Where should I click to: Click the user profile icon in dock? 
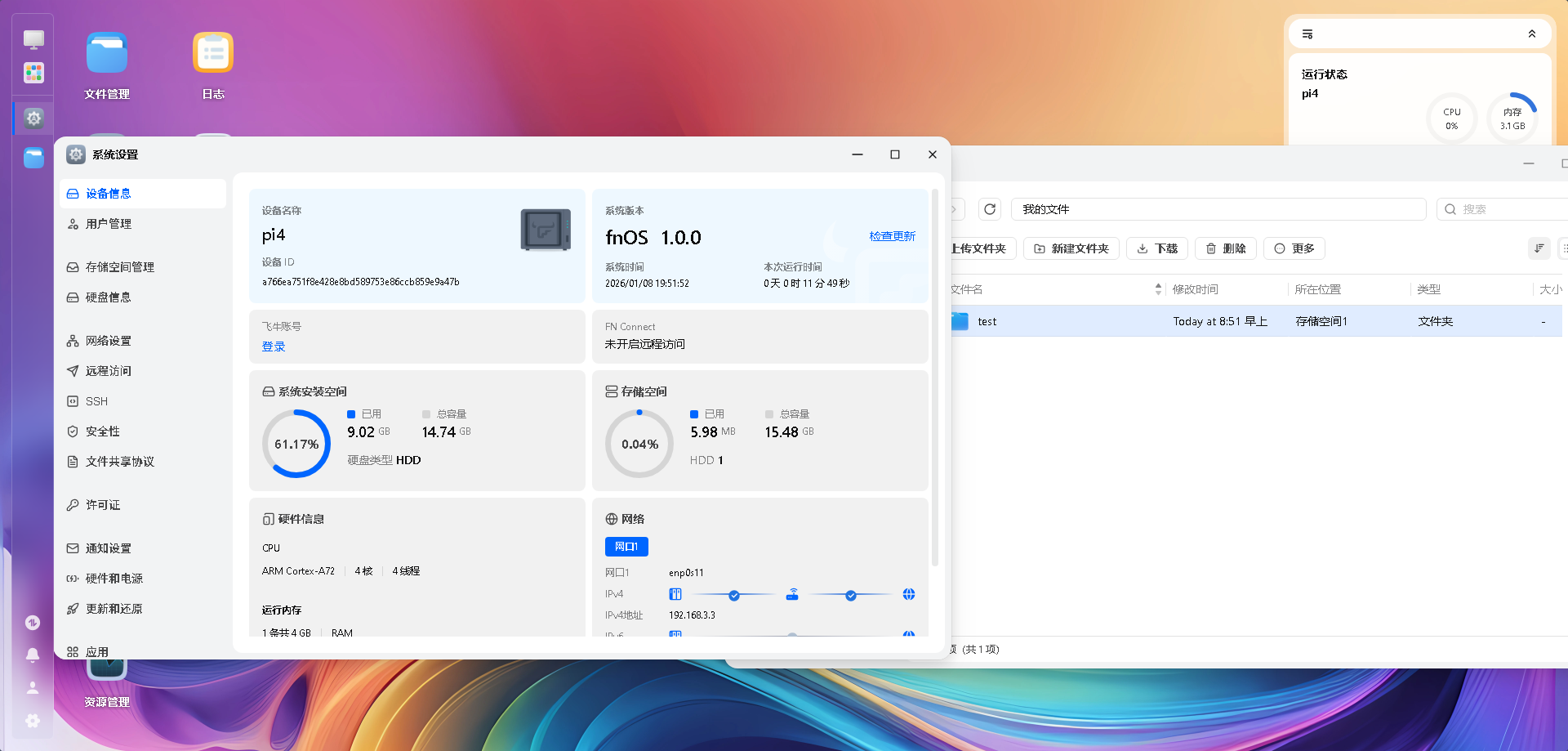click(33, 687)
